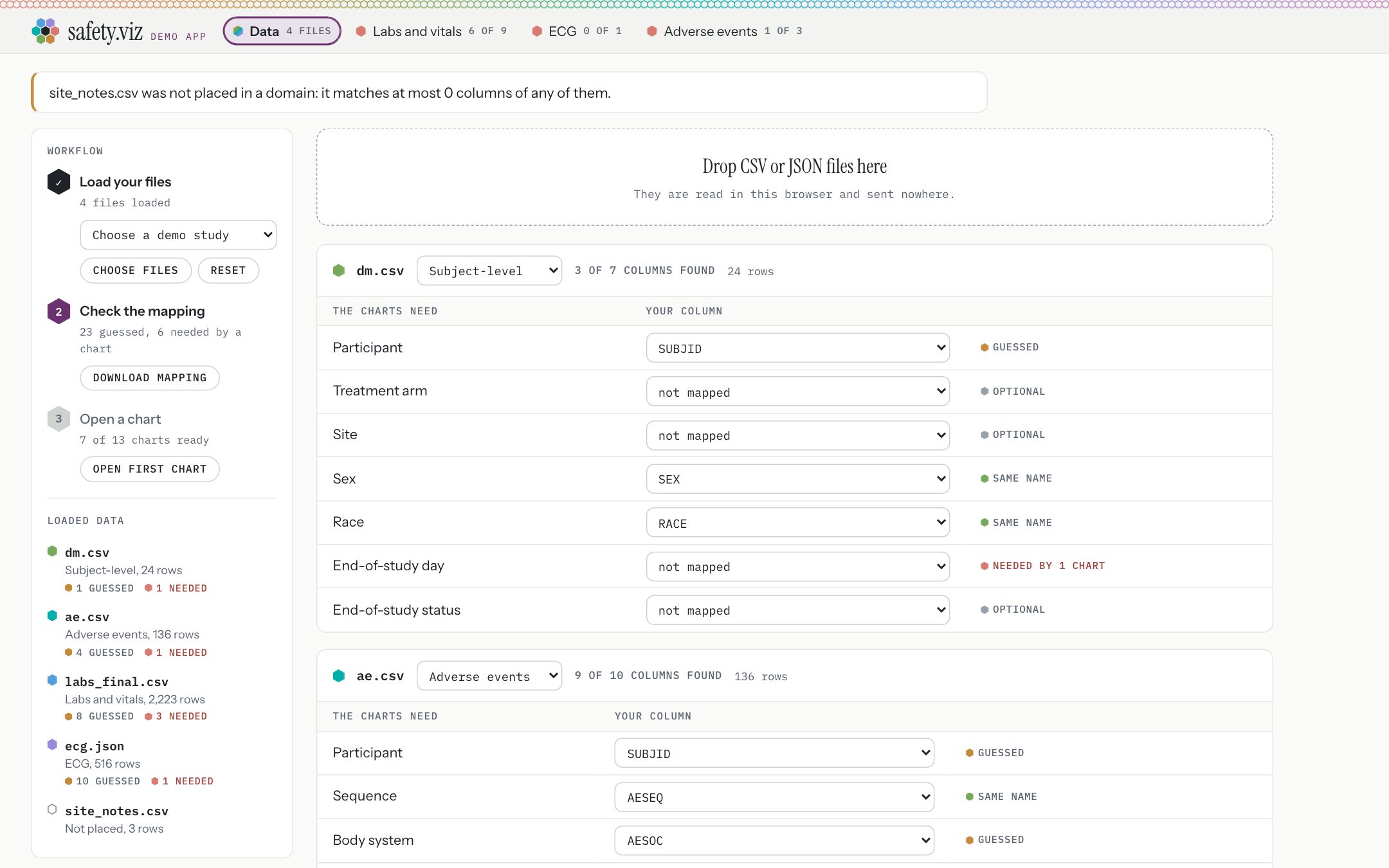Click grey OPTIONAL hexagon in Treatment arm row
Image resolution: width=1389 pixels, height=868 pixels.
(x=985, y=391)
